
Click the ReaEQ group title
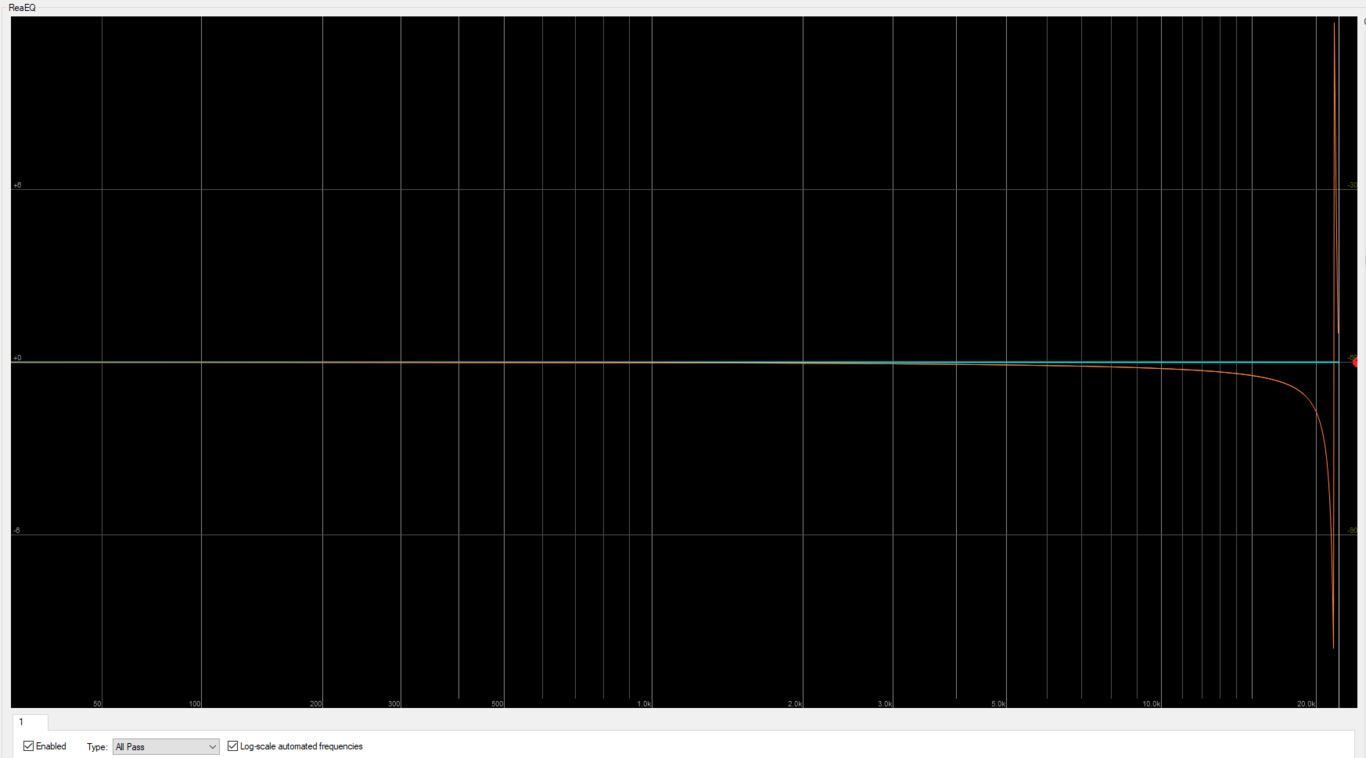coord(22,7)
